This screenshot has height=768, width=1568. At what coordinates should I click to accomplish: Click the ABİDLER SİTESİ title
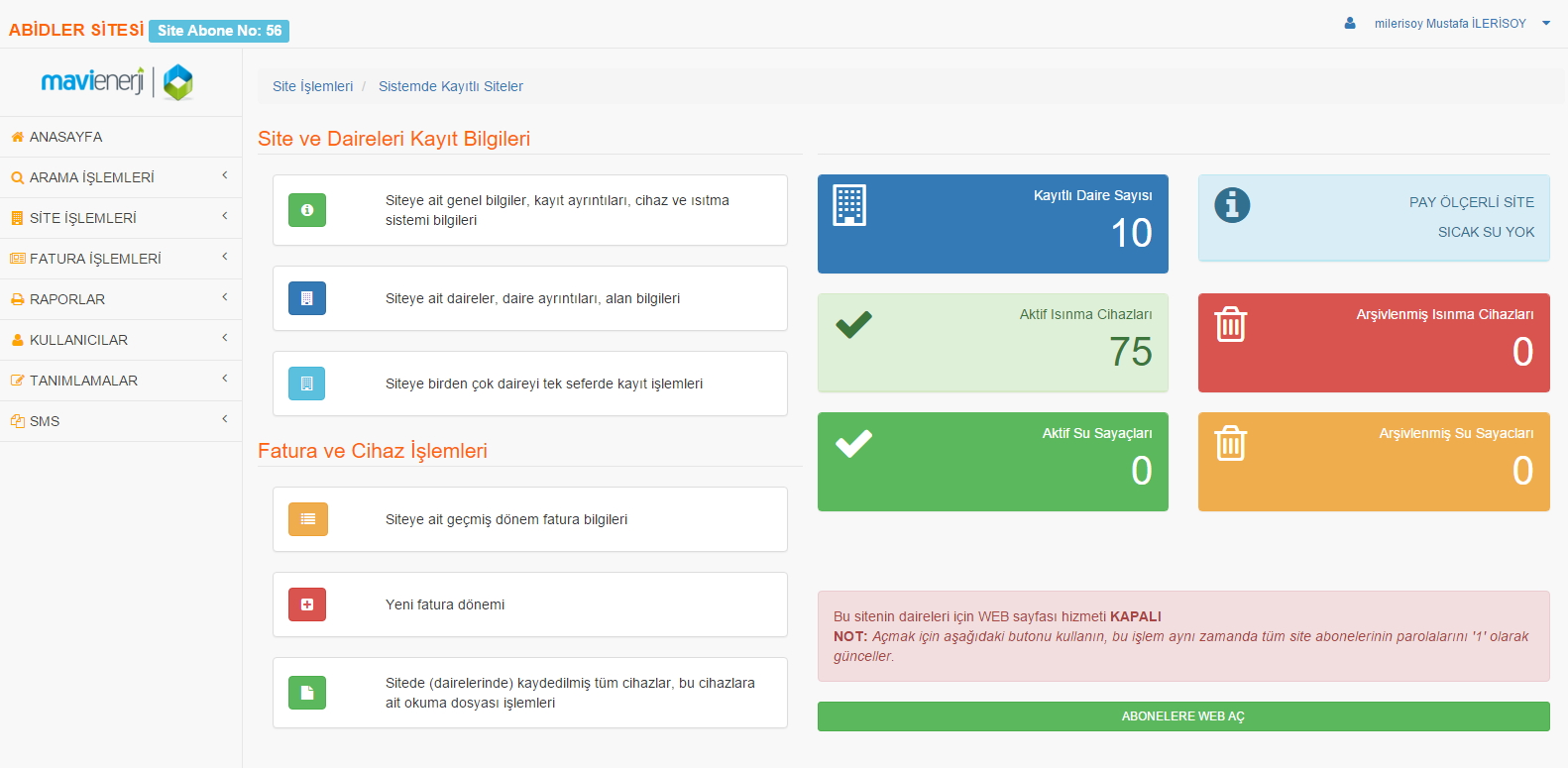click(x=76, y=30)
